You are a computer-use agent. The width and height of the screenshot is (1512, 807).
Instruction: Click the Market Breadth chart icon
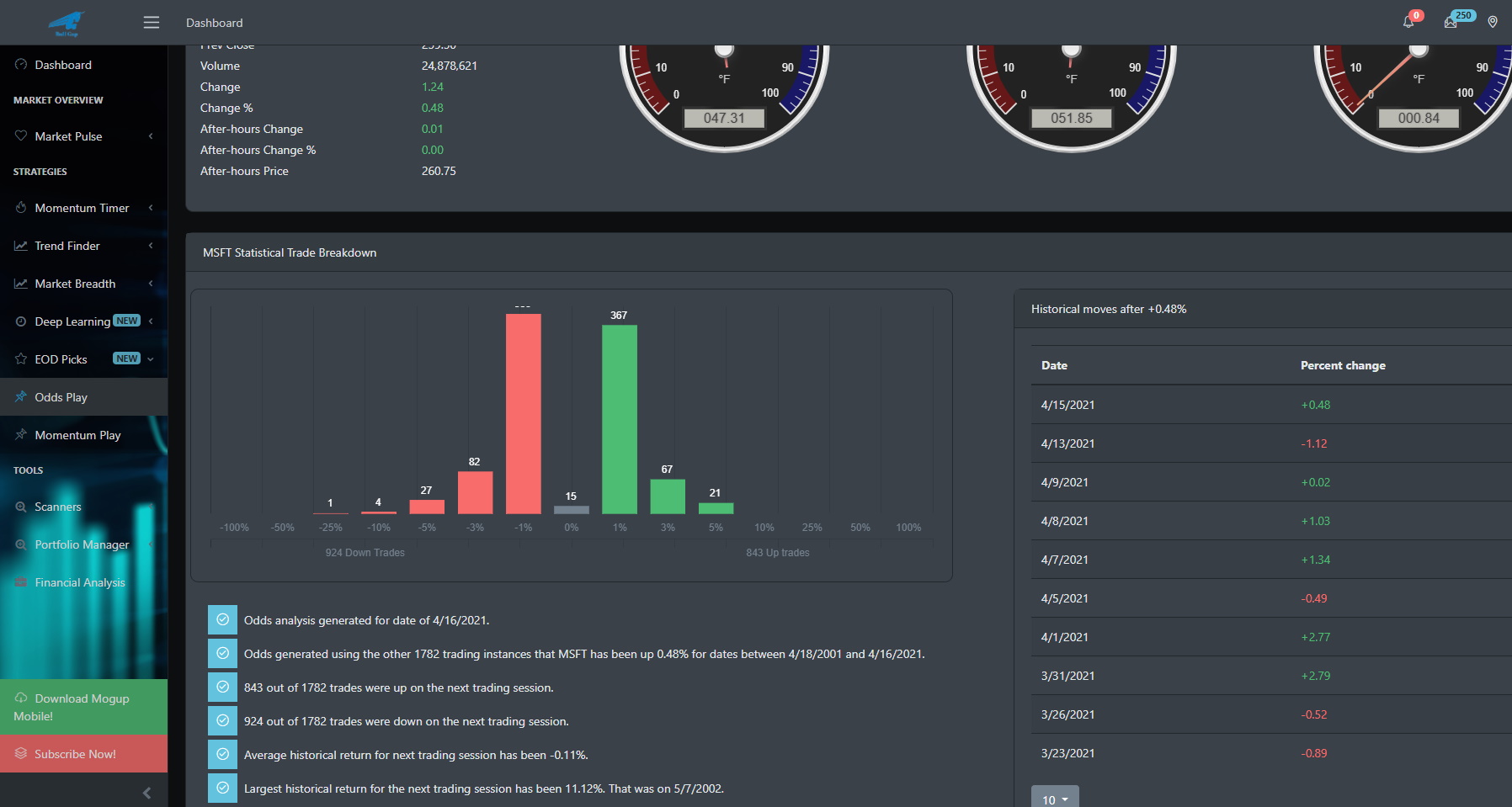click(x=21, y=284)
